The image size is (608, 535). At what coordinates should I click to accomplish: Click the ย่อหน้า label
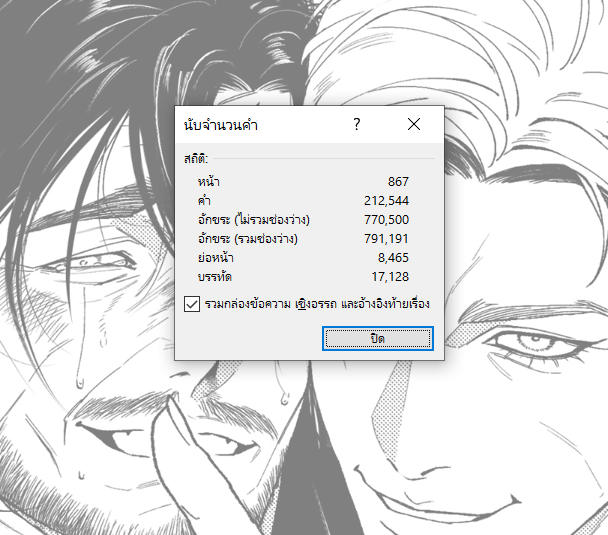point(216,257)
